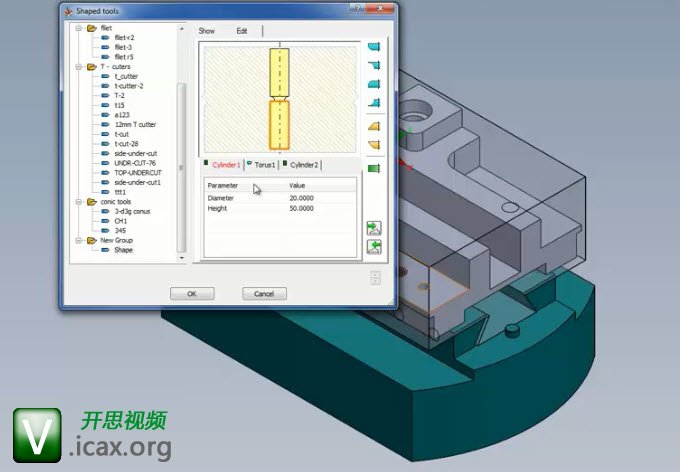Select side-under-cut tool item
This screenshot has width=680, height=472.
click(136, 154)
